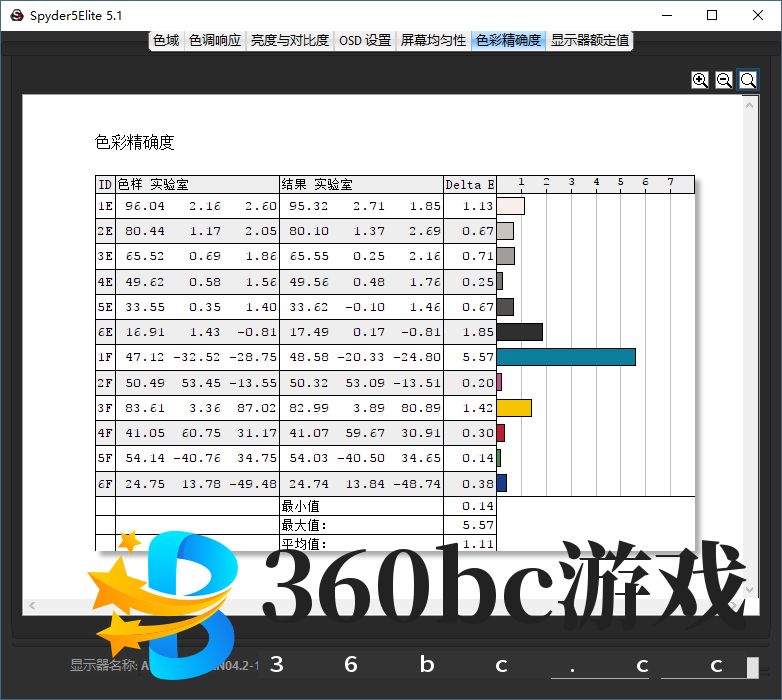The image size is (782, 700).
Task: Select the 色彩精确度 tab
Action: (x=508, y=41)
